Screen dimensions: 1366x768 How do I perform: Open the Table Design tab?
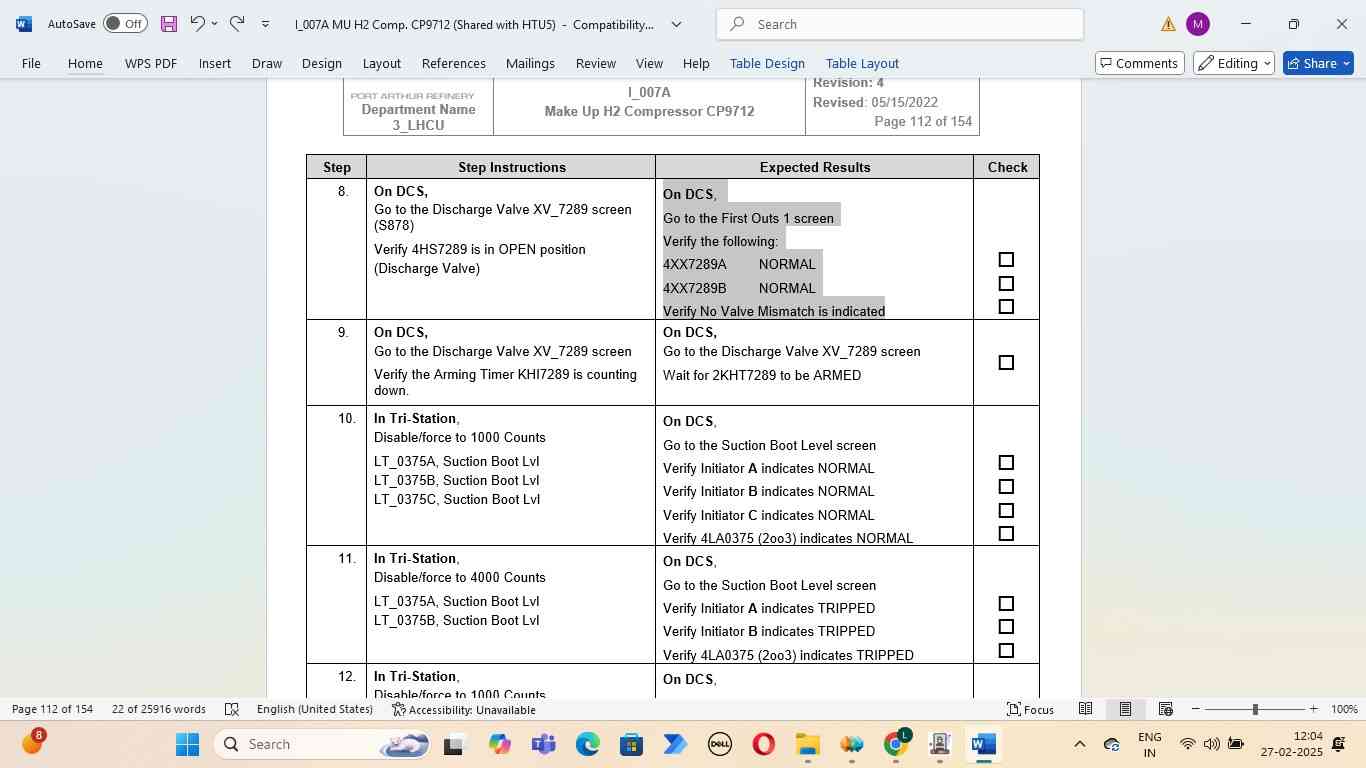click(767, 63)
